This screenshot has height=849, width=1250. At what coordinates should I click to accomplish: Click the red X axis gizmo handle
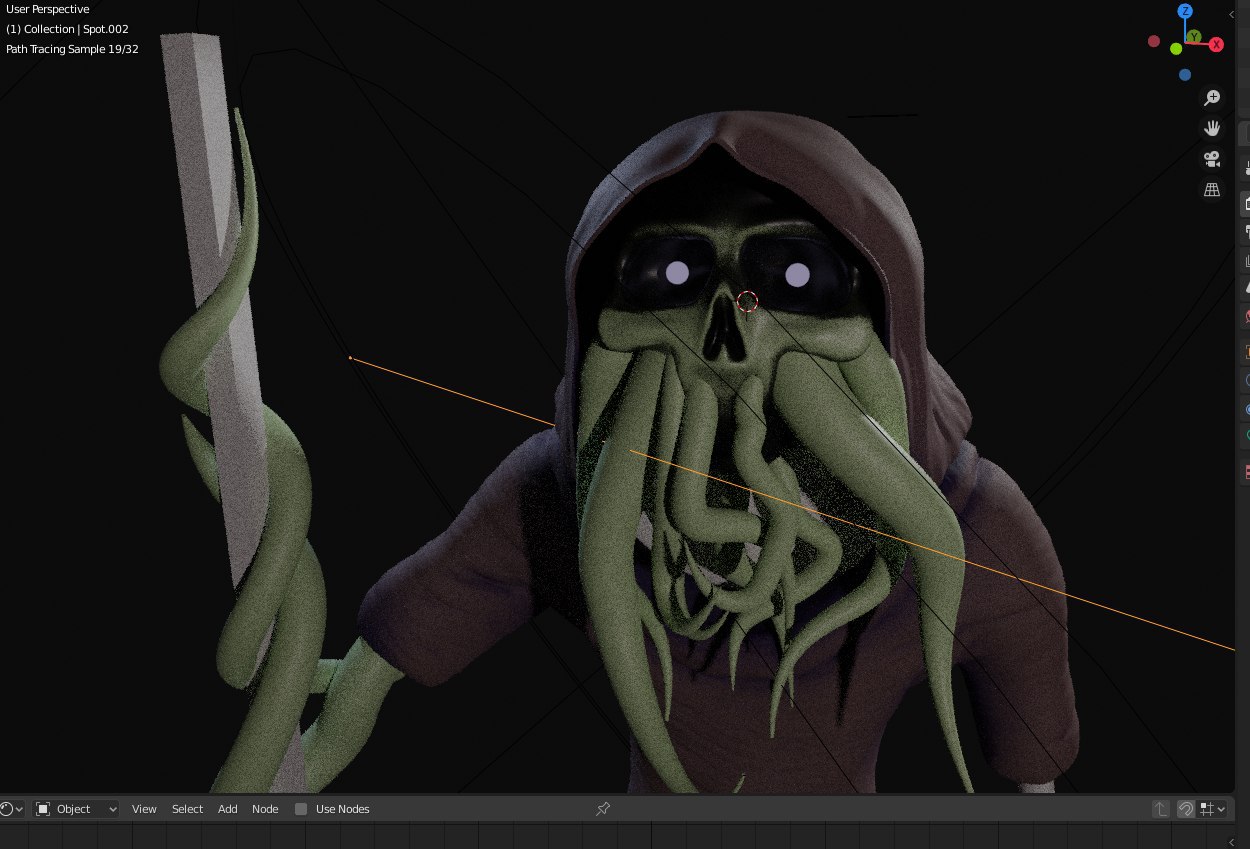tap(1216, 44)
